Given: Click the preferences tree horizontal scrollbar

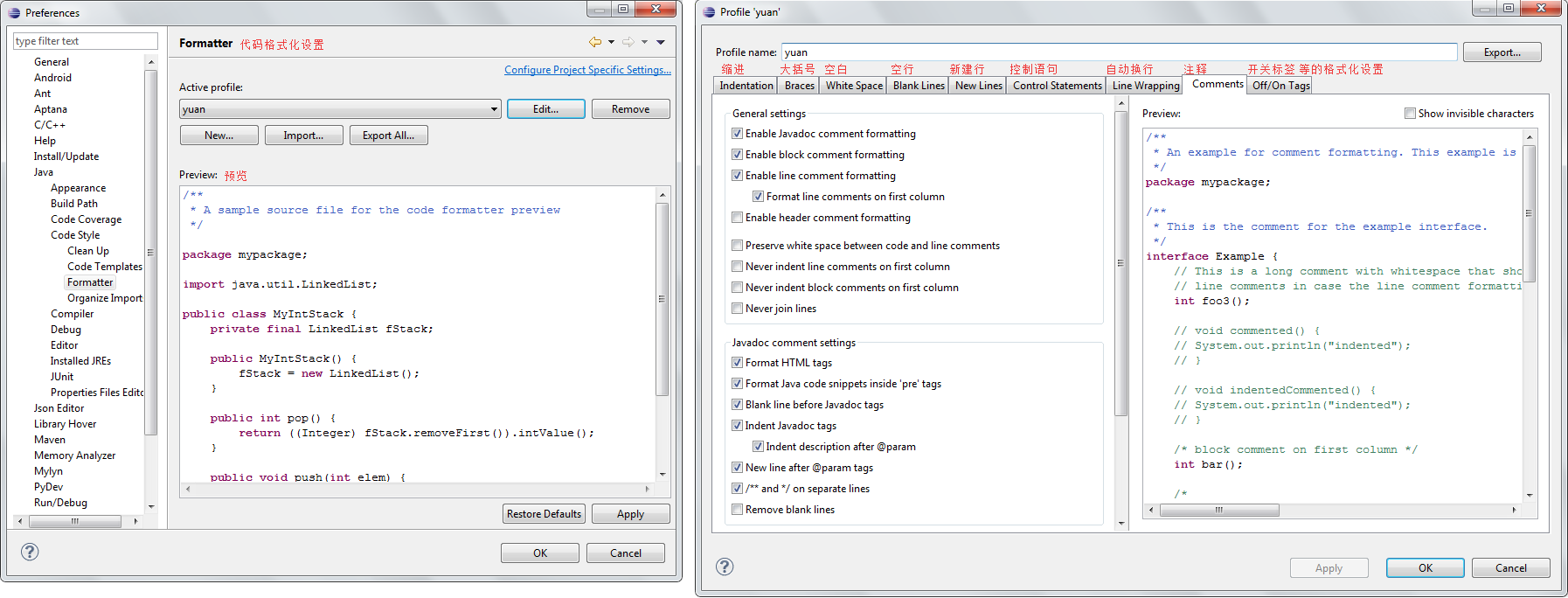Looking at the screenshot, I should [77, 521].
